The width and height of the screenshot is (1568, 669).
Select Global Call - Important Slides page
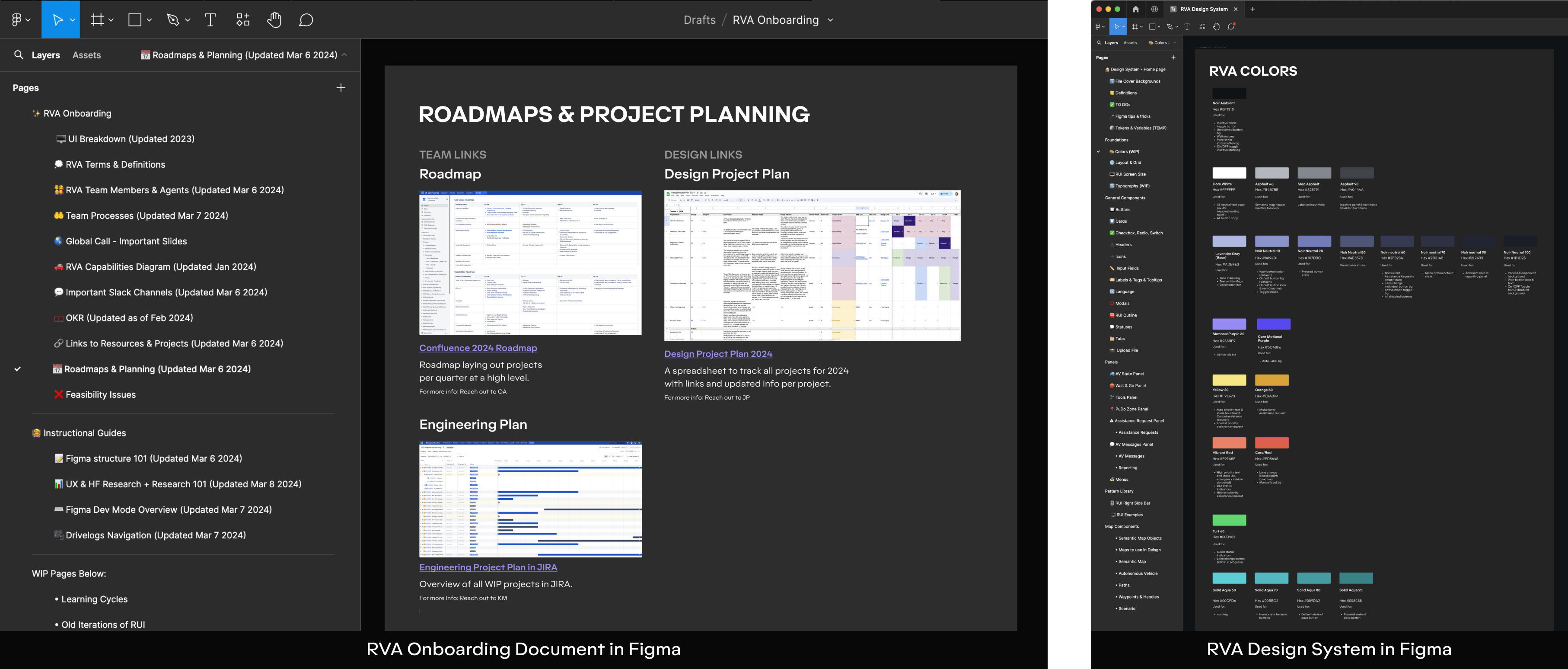[120, 241]
